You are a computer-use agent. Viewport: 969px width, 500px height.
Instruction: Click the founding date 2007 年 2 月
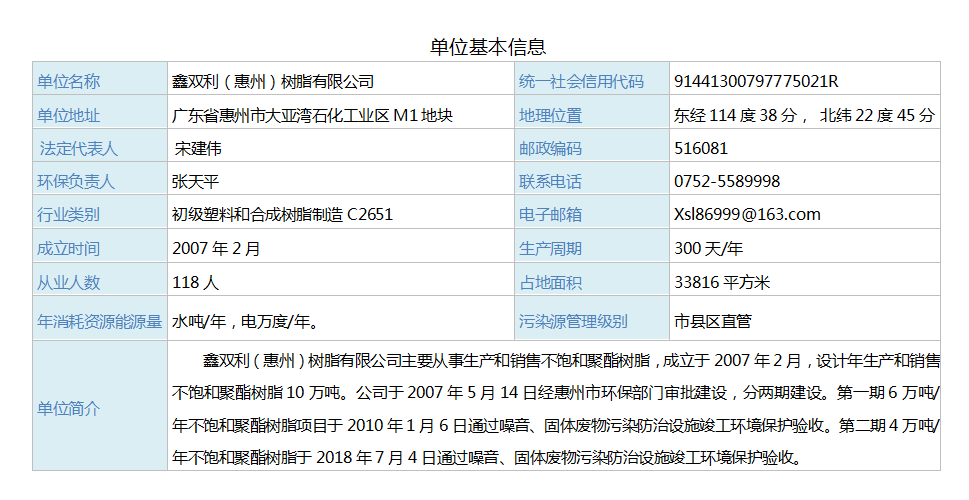click(216, 248)
